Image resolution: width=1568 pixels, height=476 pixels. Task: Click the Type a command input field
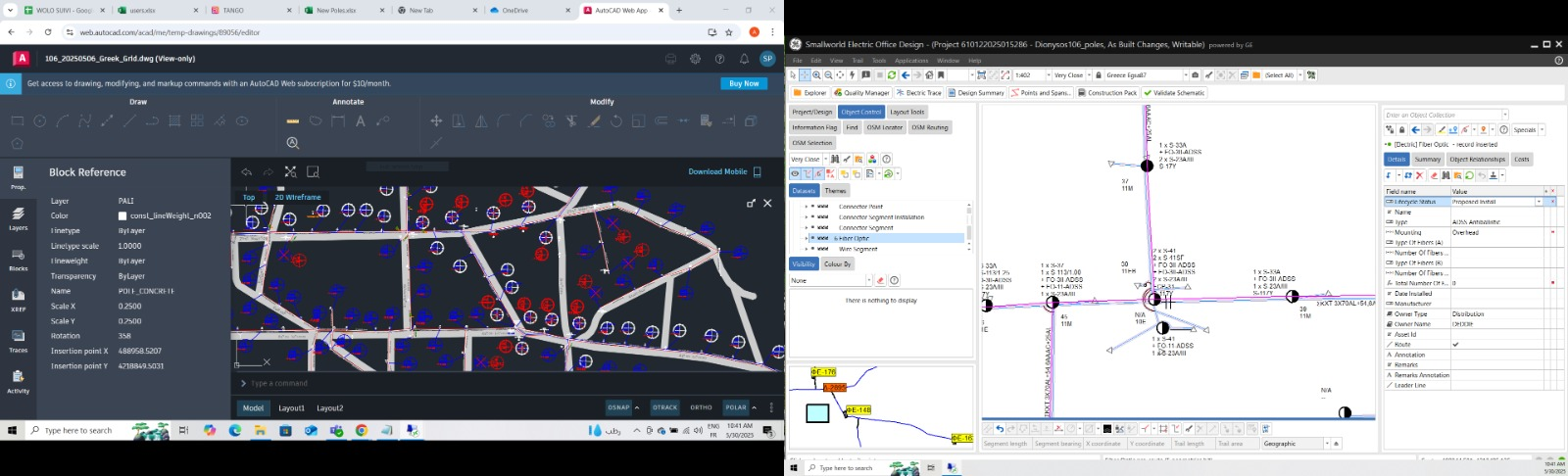tap(490, 383)
